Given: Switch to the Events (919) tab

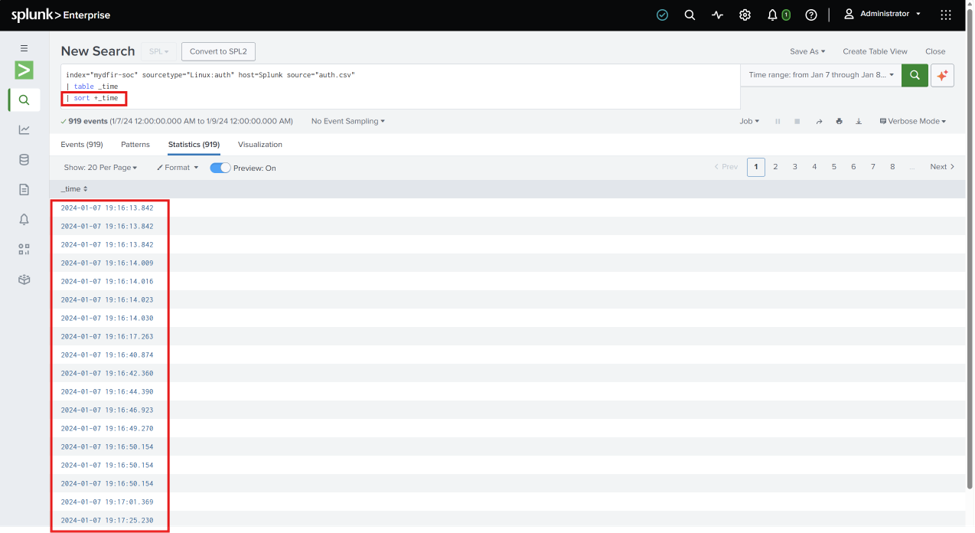Looking at the screenshot, I should pos(81,144).
